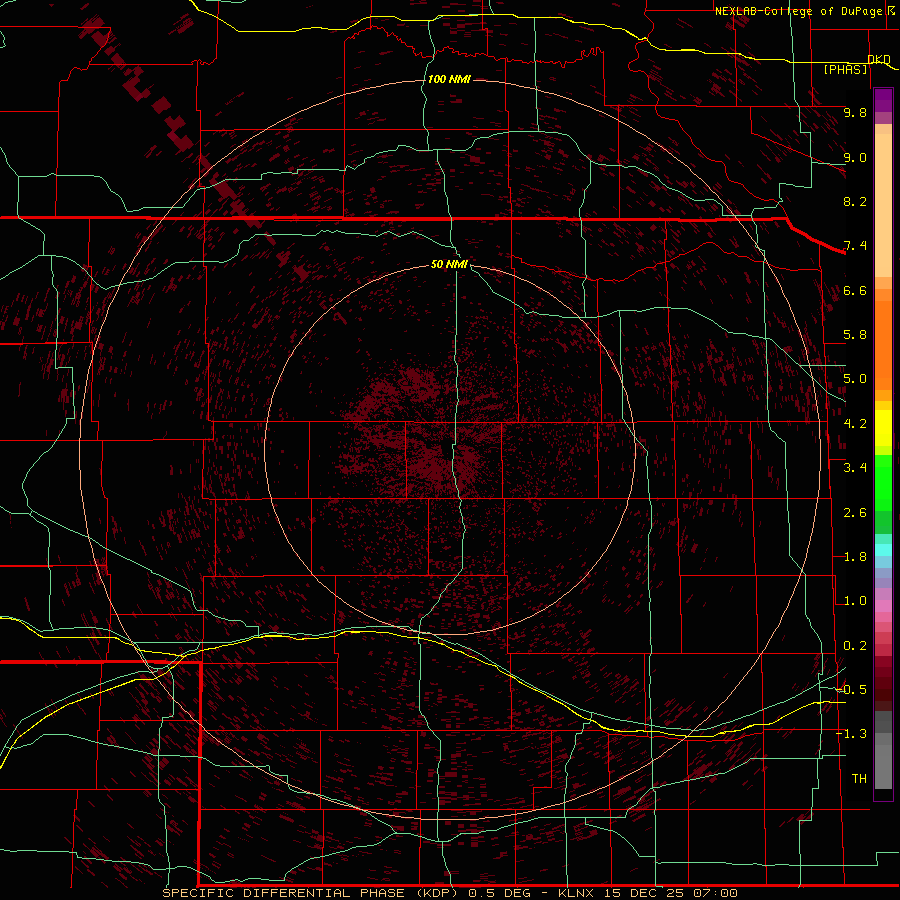900x900 pixels.
Task: Click the 6.6 scale value
Action: 855,290
